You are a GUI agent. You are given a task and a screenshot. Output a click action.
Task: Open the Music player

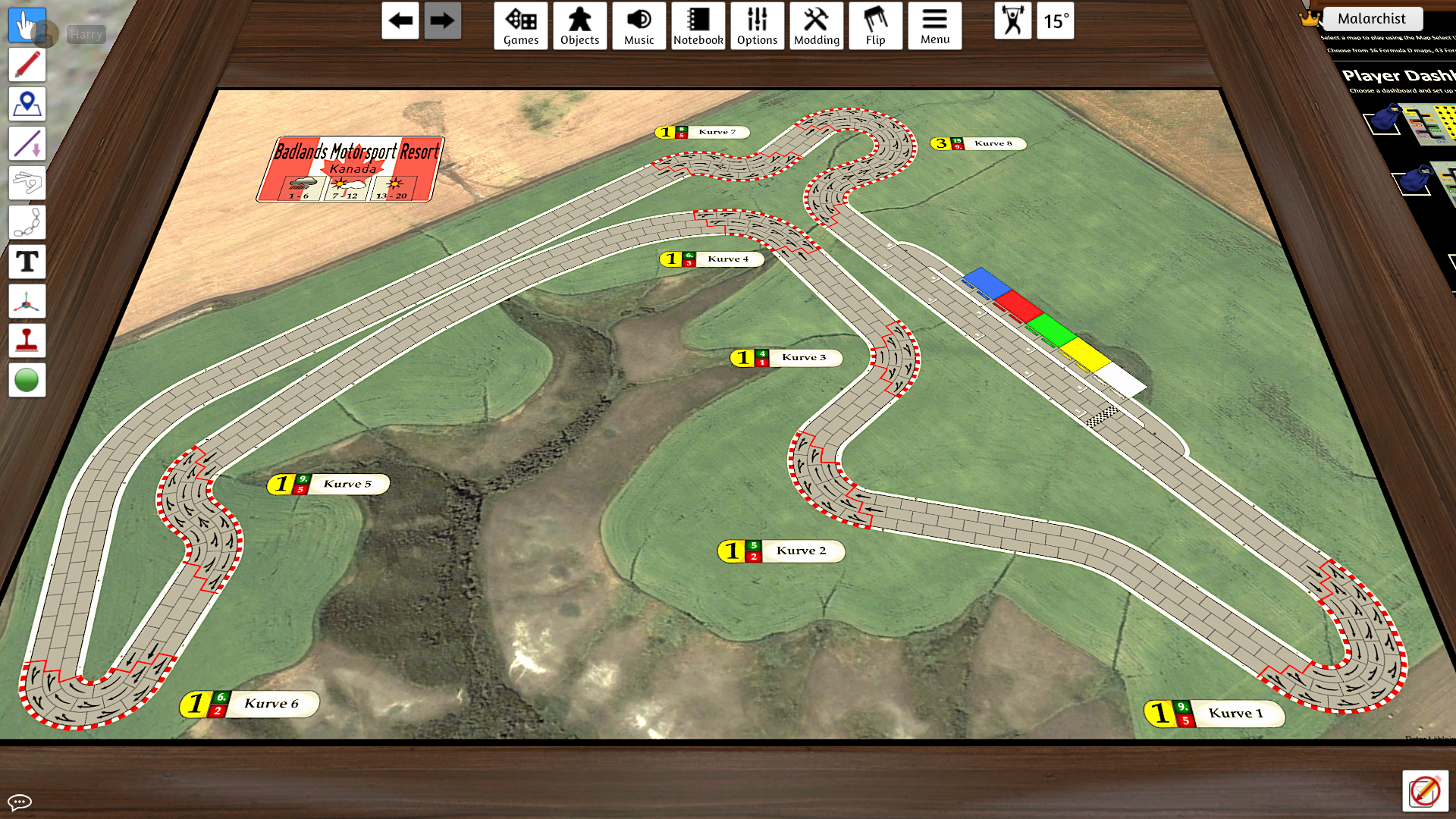[x=639, y=26]
